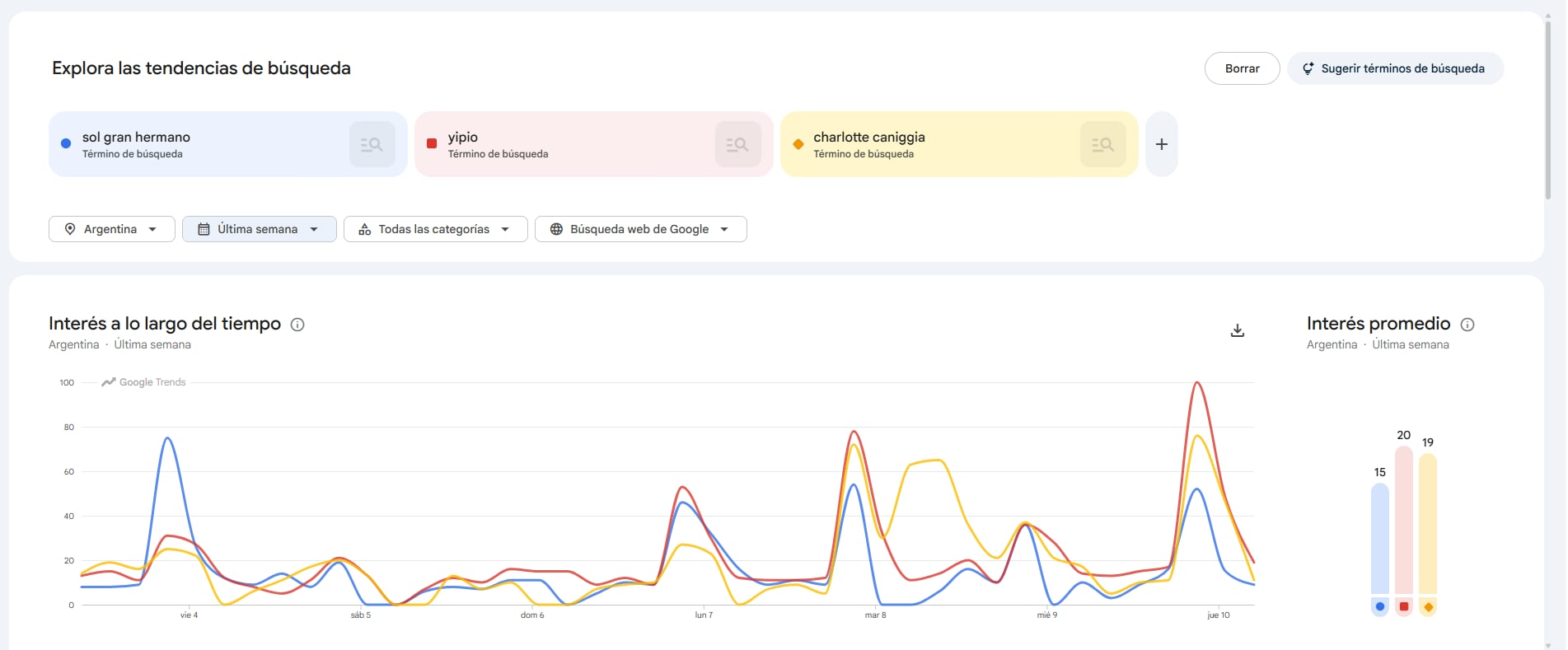The width and height of the screenshot is (1568, 650).
Task: Click the 'dom 6' axis label
Action: click(x=532, y=615)
